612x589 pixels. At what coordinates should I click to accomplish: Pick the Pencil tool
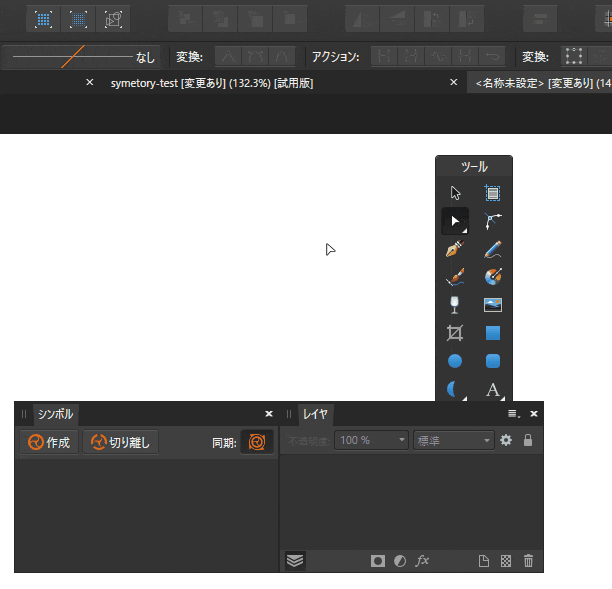[493, 249]
